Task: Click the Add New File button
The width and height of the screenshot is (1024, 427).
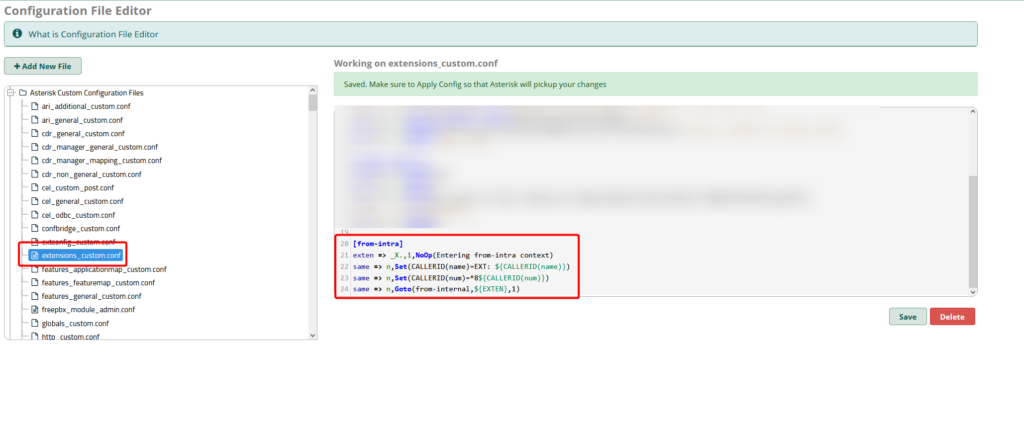Action: 42,66
